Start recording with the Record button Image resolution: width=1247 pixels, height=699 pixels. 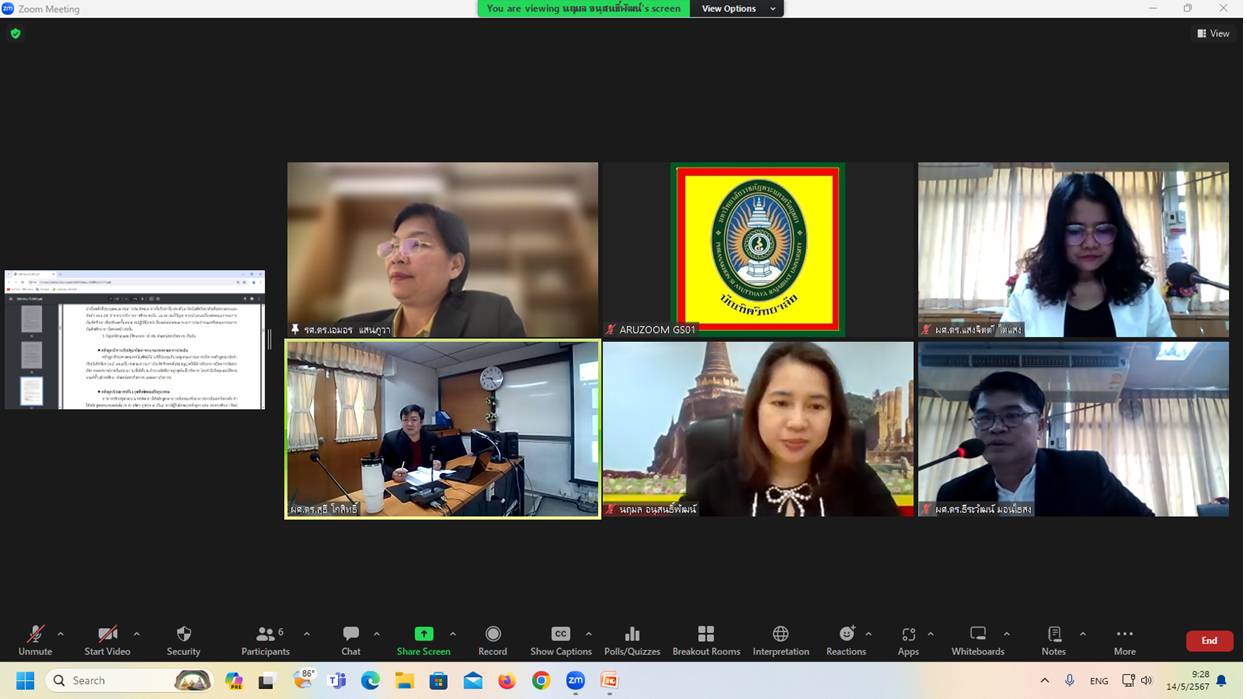tap(493, 640)
